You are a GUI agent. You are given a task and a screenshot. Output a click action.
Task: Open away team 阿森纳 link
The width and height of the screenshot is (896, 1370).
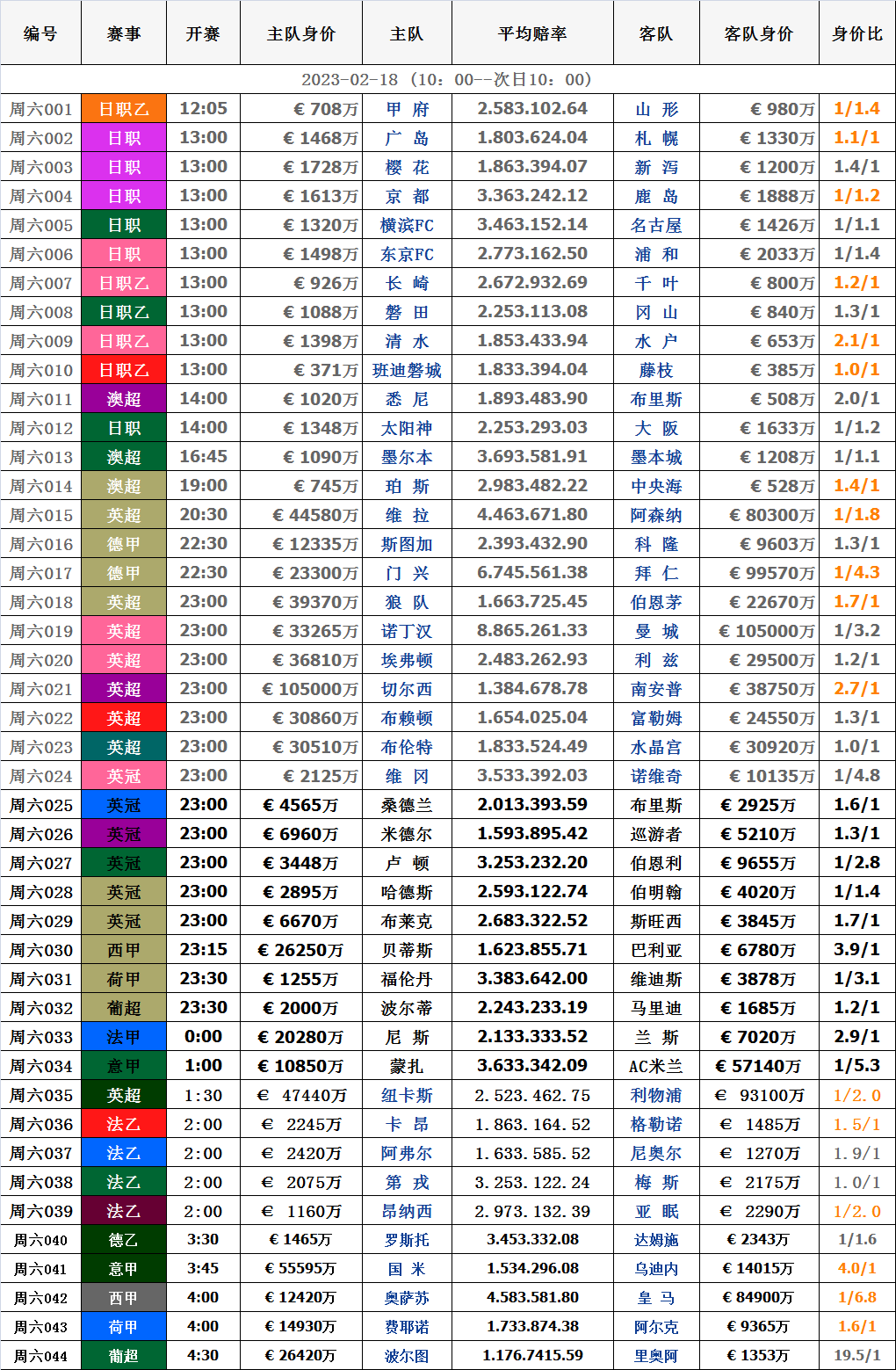656,515
